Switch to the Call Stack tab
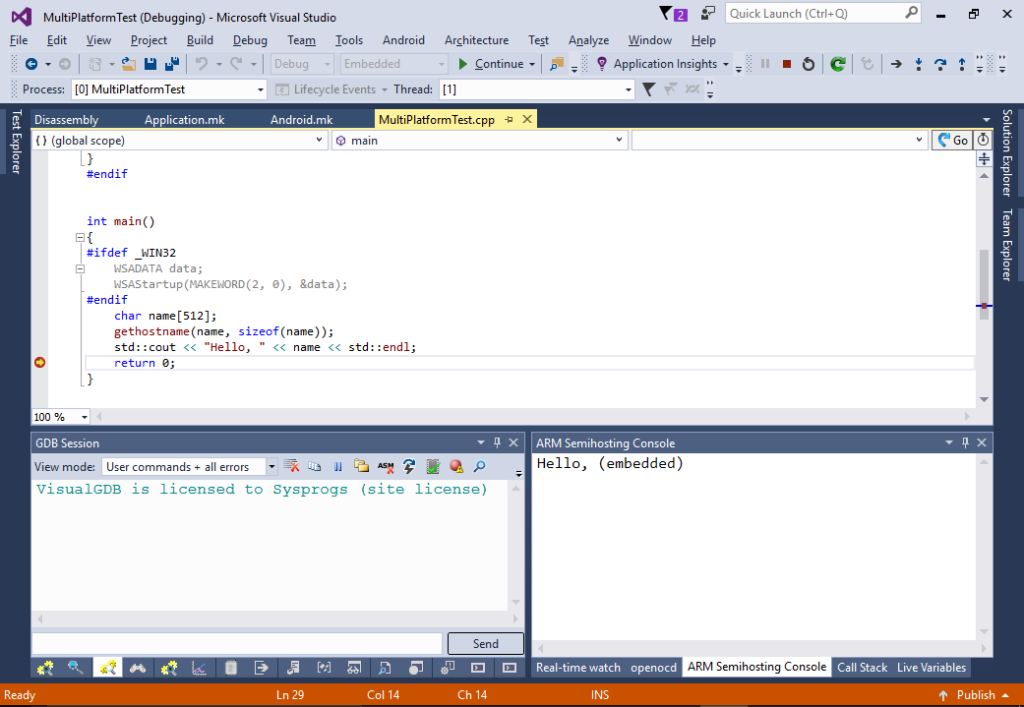 tap(861, 667)
